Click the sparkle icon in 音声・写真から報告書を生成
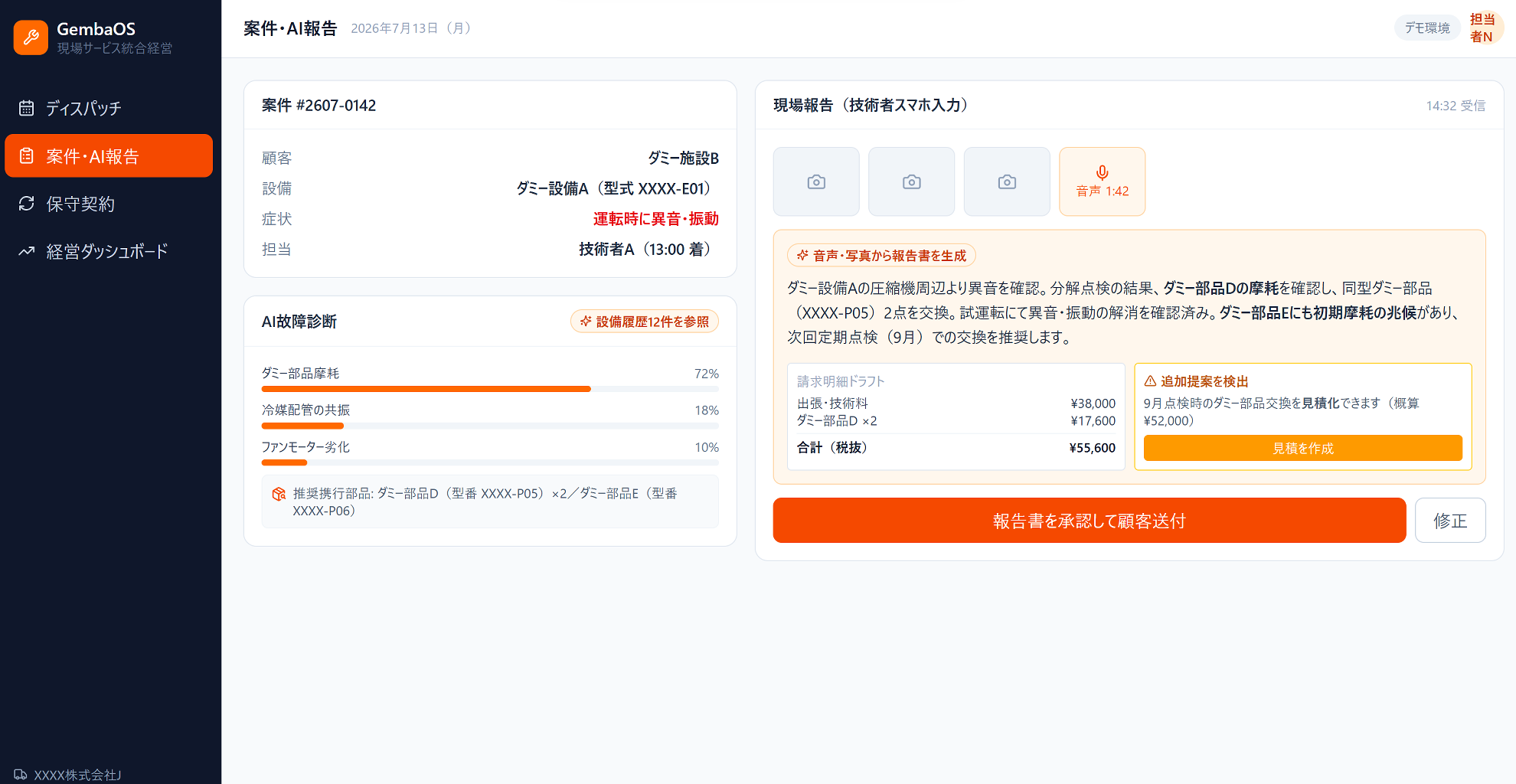The height and width of the screenshot is (784, 1516). (802, 255)
